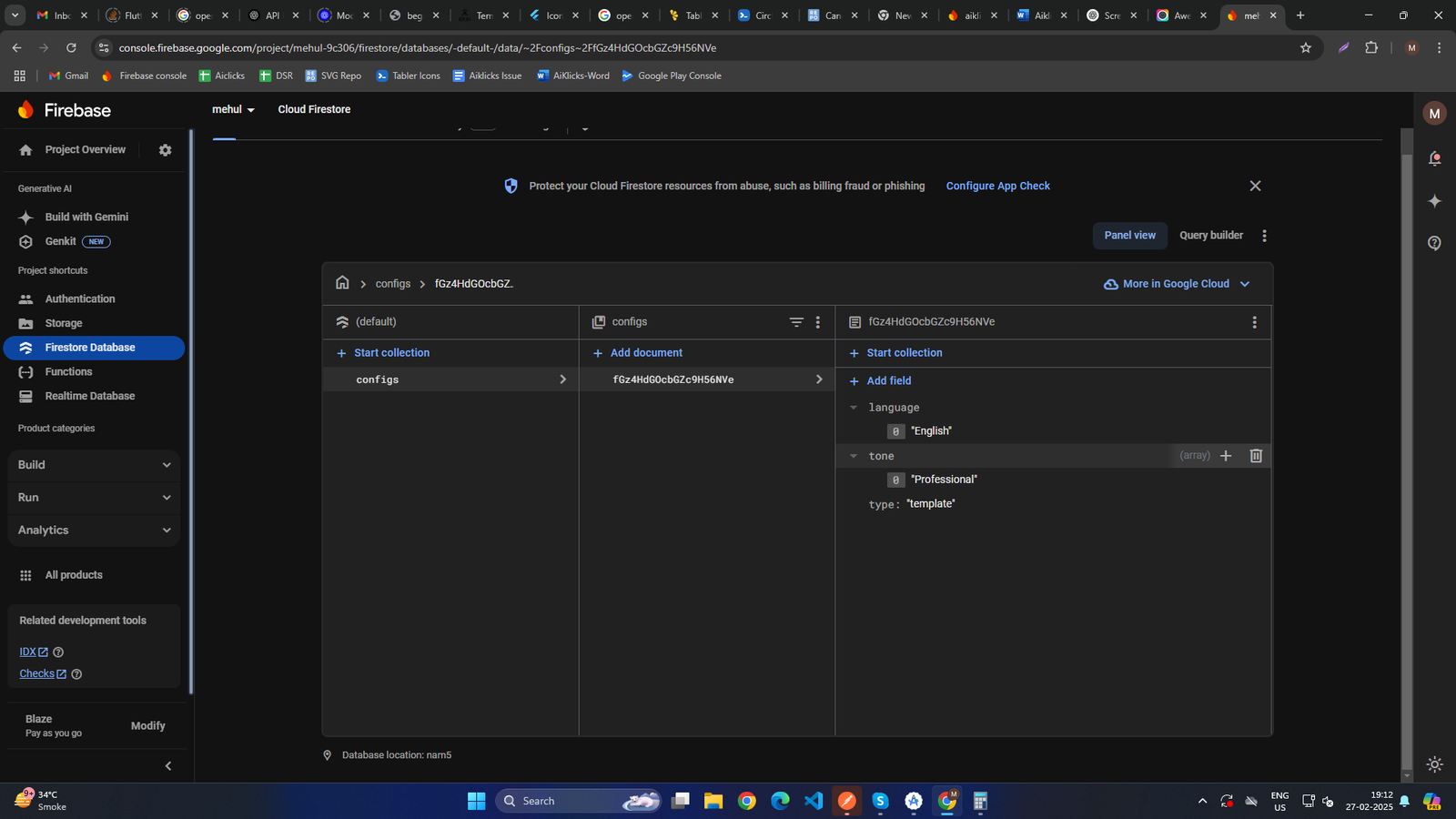Screen dimensions: 1456x819
Task: Open Firebase notifications bell icon
Action: coord(1434,159)
